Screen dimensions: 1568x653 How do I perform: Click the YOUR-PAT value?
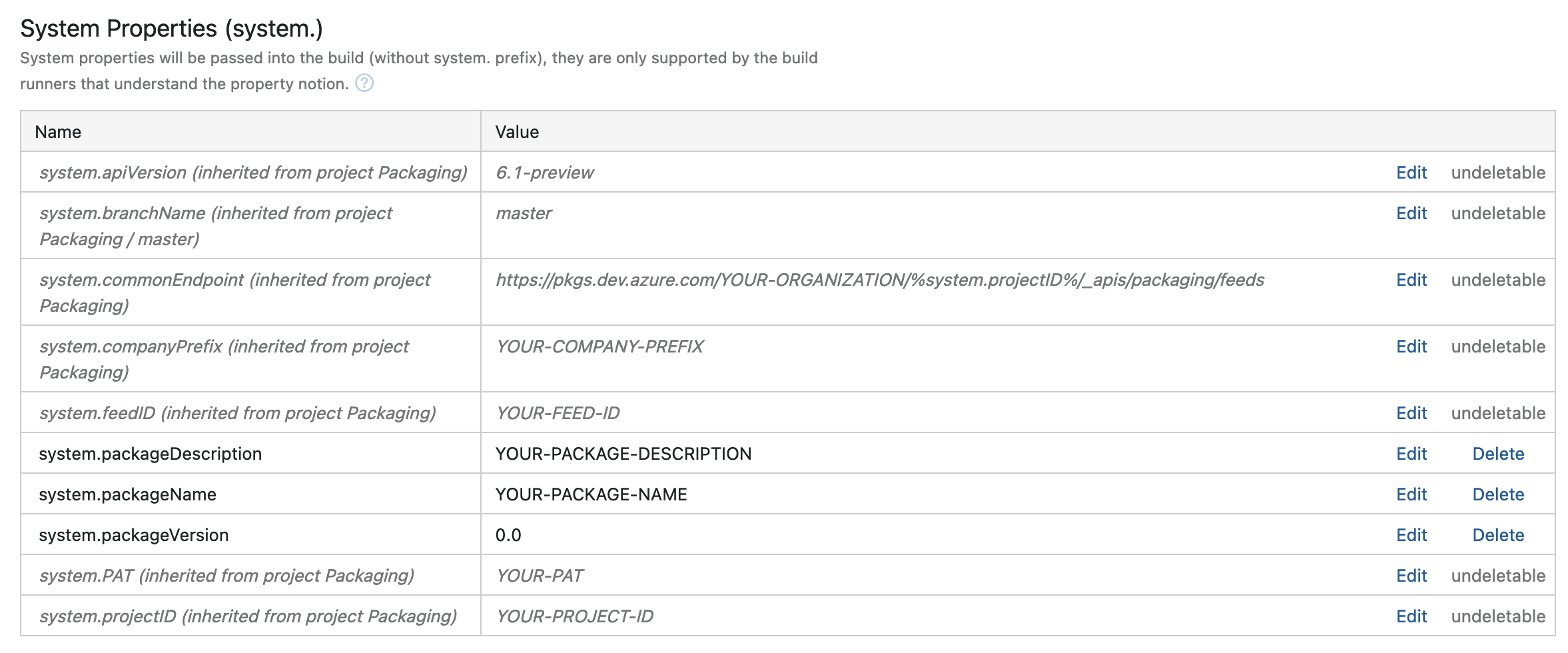[540, 576]
